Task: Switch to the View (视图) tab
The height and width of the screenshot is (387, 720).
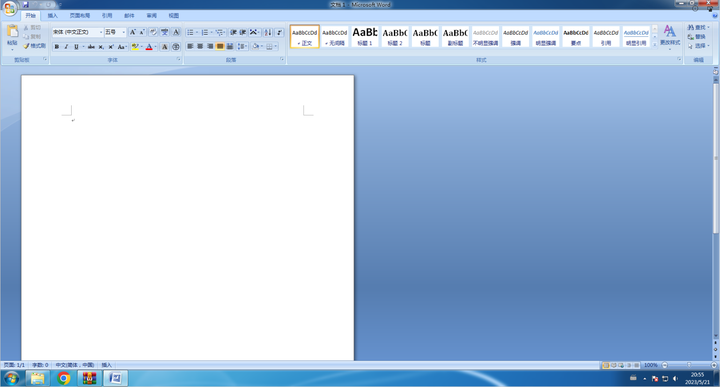Action: [174, 16]
